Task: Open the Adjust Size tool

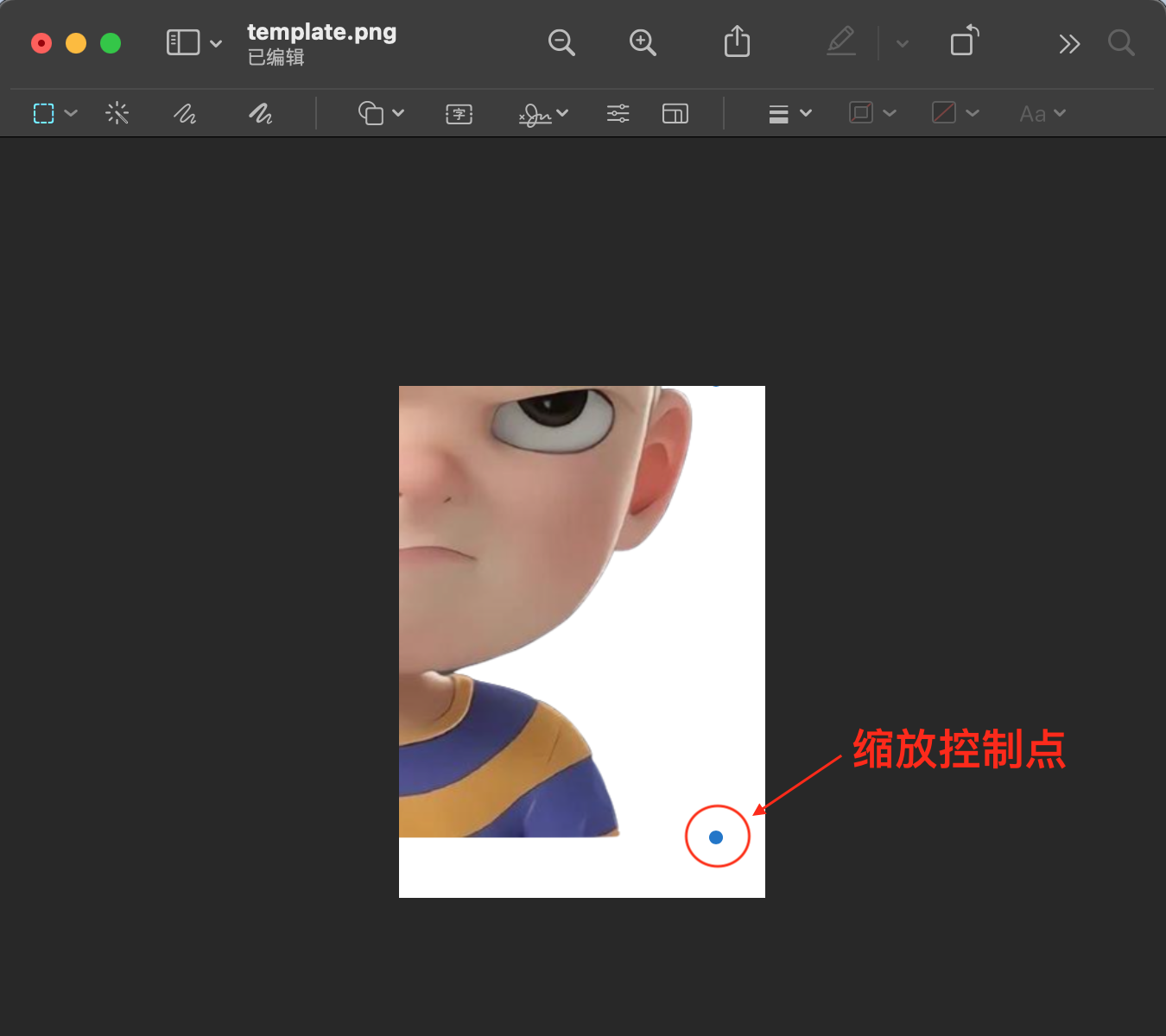Action: pos(675,113)
